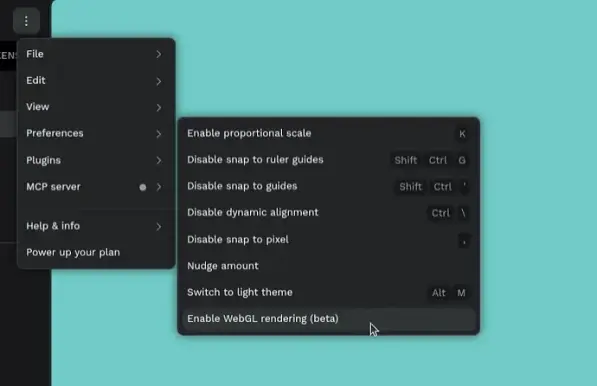Viewport: 597px width, 386px height.
Task: Disable snap to pixel option
Action: [x=329, y=240]
